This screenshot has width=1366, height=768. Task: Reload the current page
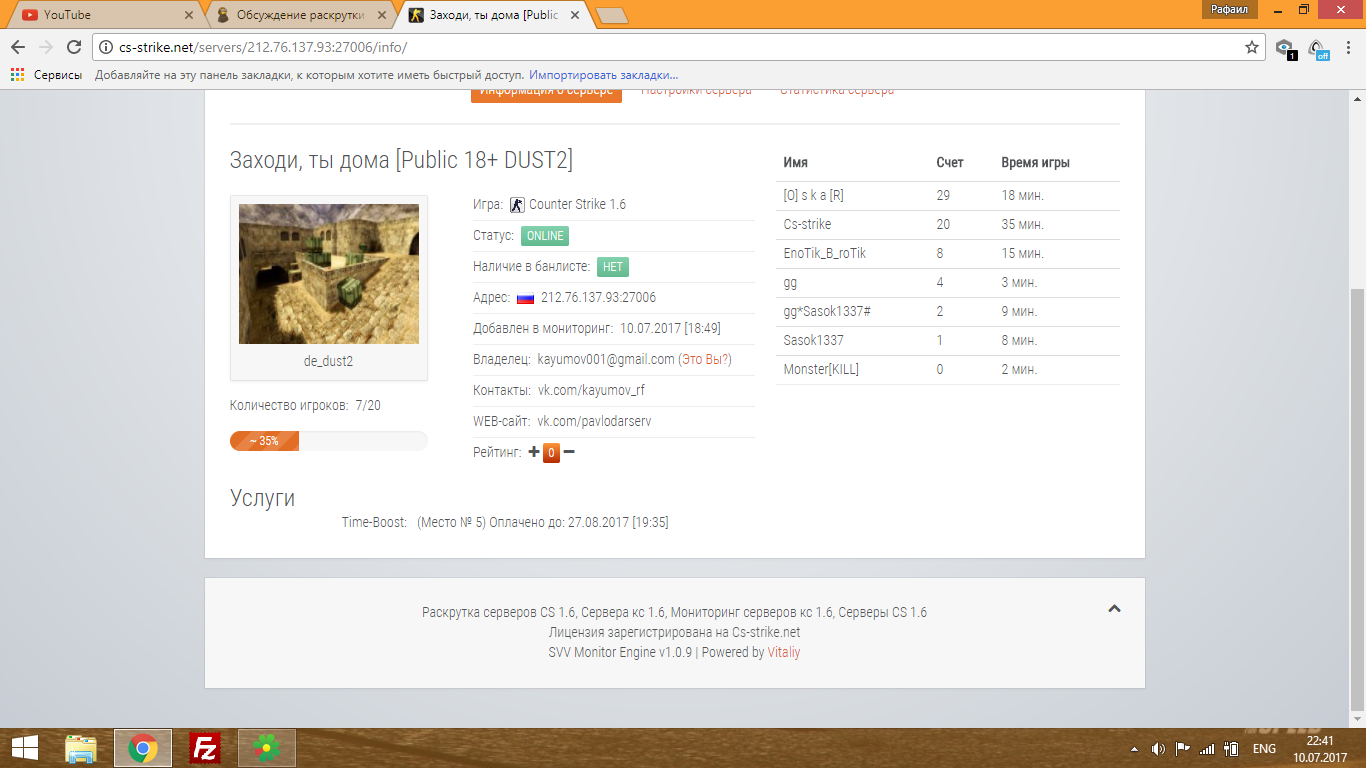(74, 47)
